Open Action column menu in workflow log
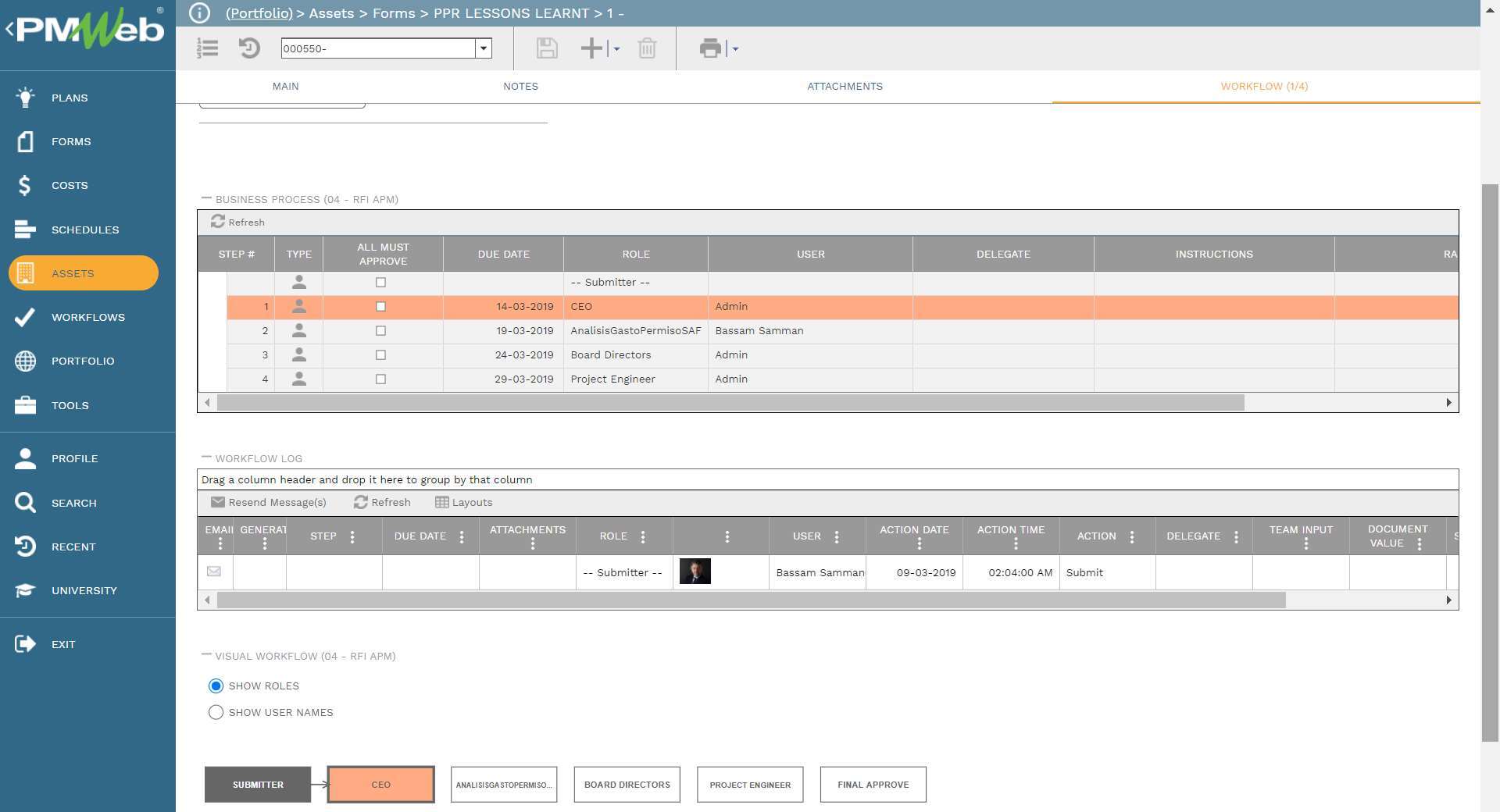This screenshot has width=1500, height=812. pyautogui.click(x=1132, y=536)
